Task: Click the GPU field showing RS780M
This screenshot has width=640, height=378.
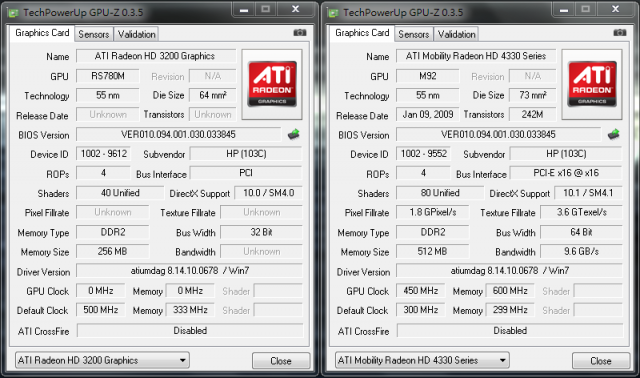Action: coord(108,76)
